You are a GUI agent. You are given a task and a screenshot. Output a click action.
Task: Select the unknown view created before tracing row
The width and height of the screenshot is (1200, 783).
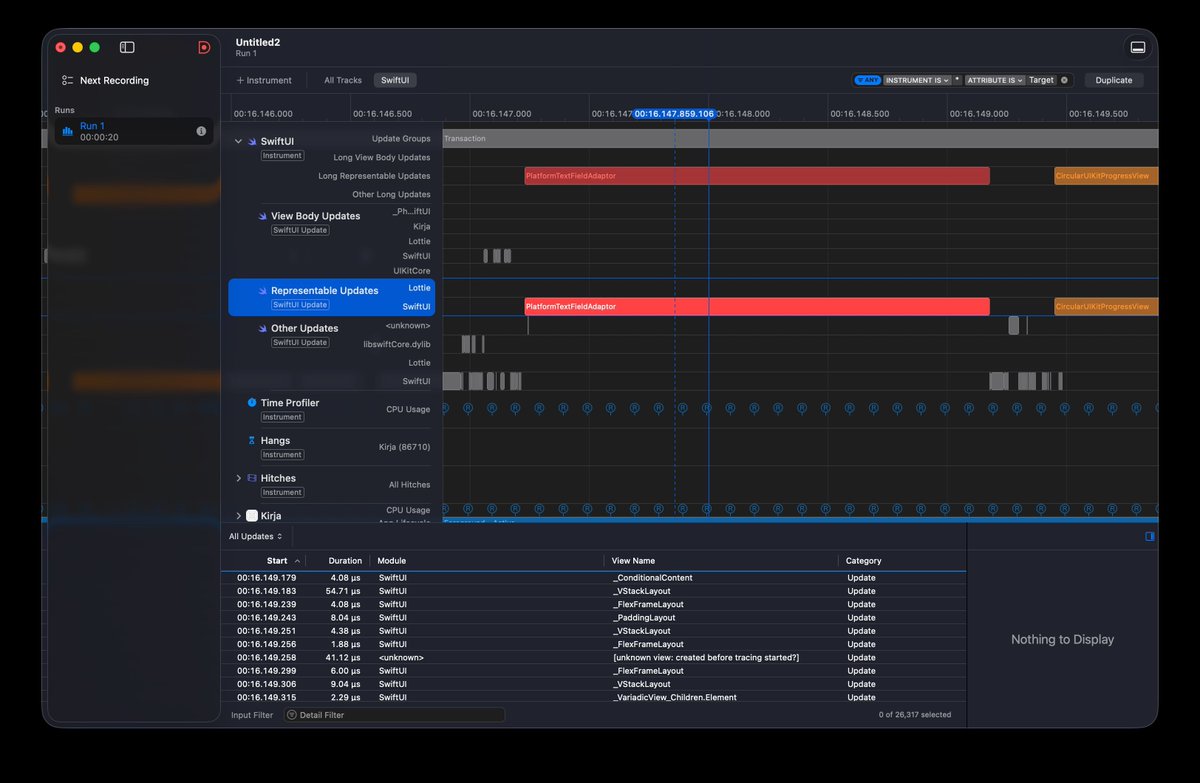pos(594,658)
